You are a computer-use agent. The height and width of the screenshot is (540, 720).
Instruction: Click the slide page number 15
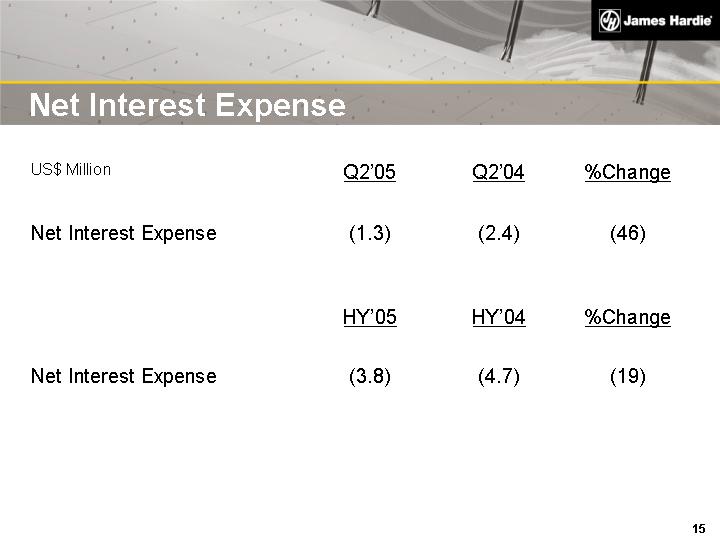tap(698, 528)
